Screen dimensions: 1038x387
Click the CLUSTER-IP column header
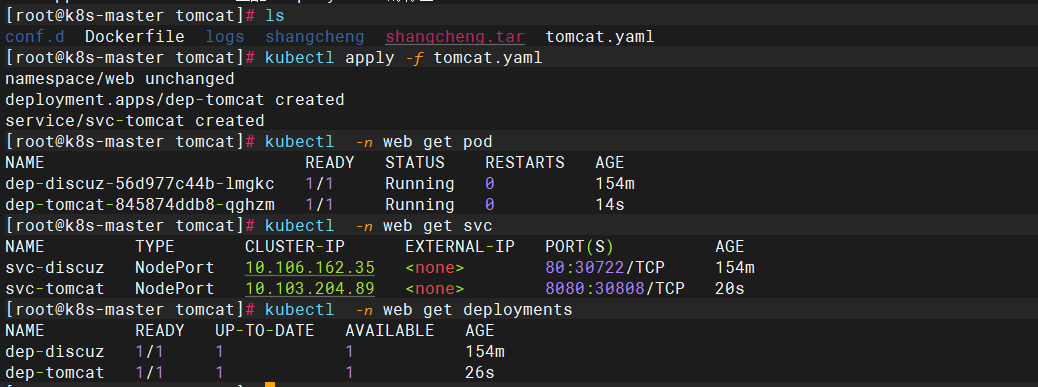(x=295, y=247)
